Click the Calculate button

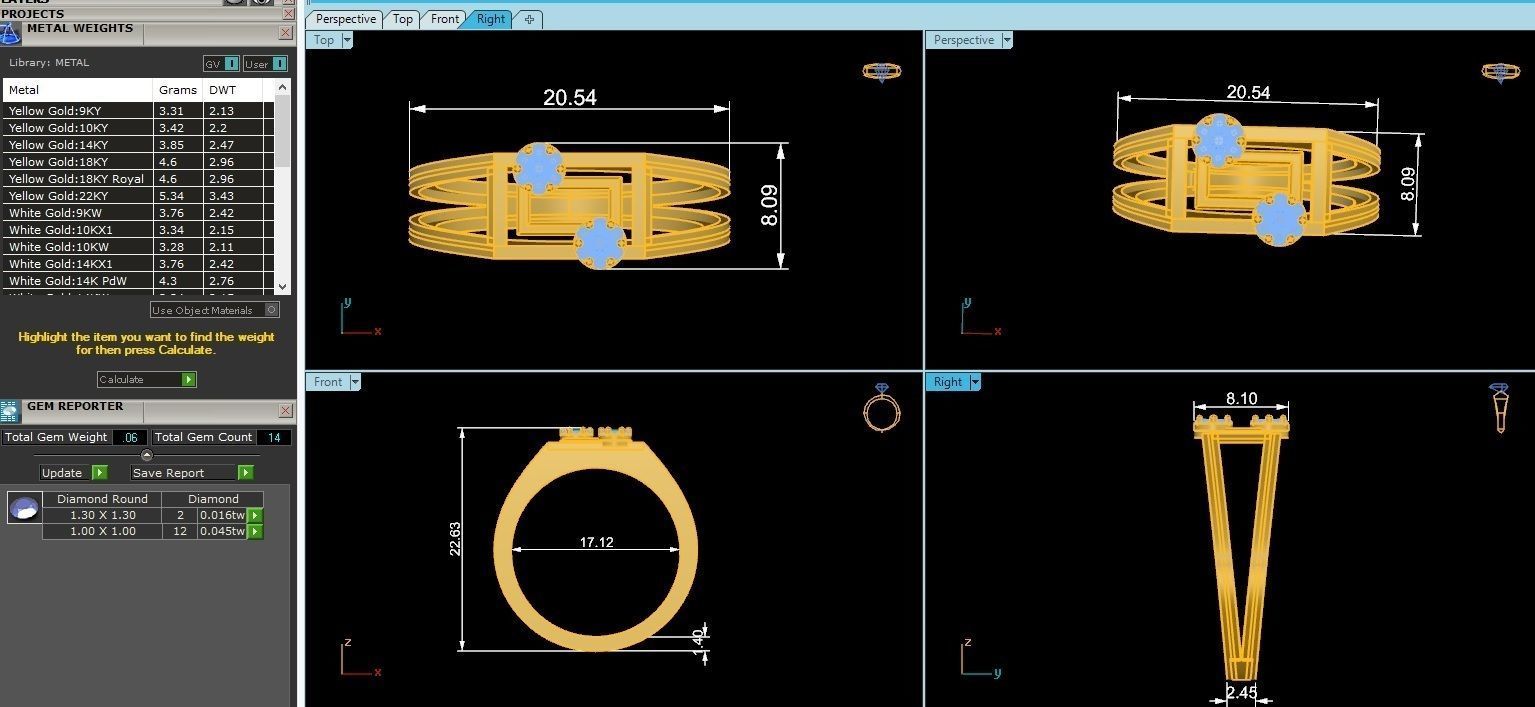[x=146, y=380]
